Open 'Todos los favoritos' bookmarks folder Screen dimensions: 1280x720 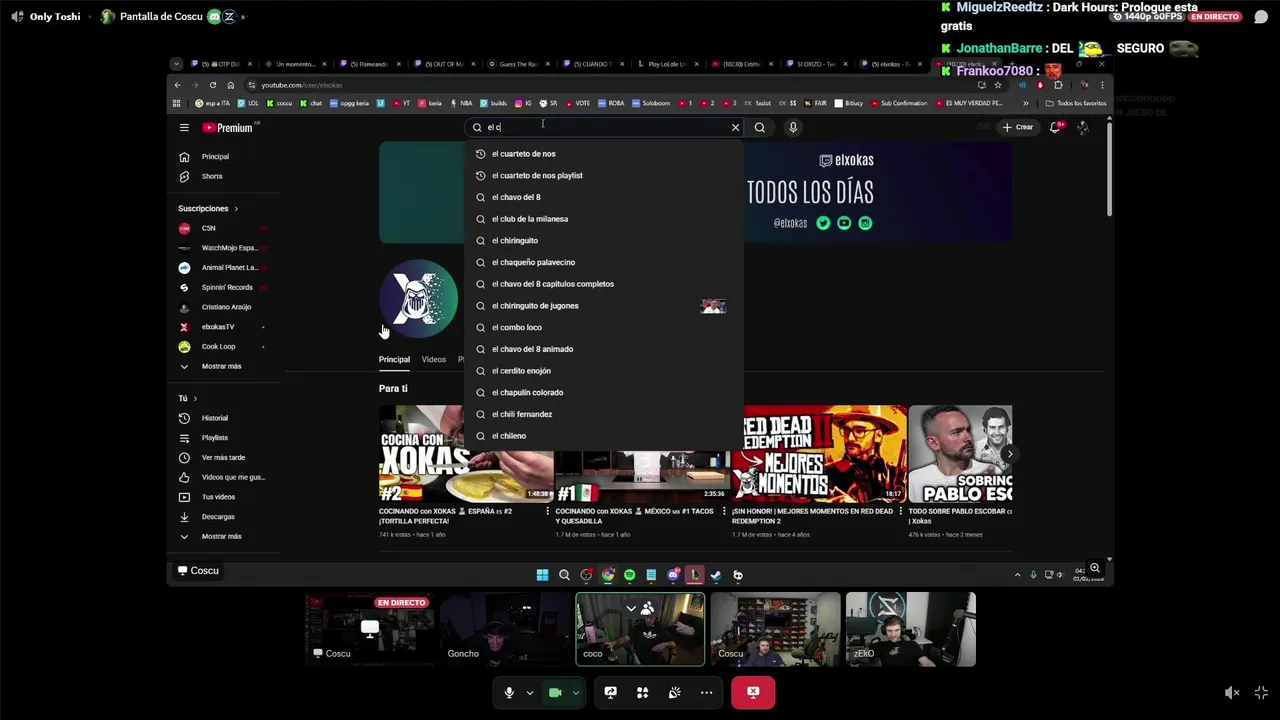point(1076,103)
